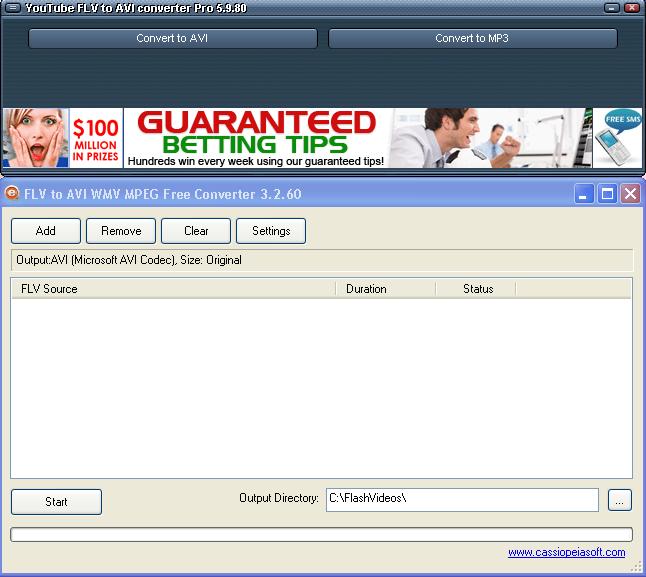This screenshot has width=646, height=577.
Task: Open the $100 Million in Prizes ad
Action: 63,138
